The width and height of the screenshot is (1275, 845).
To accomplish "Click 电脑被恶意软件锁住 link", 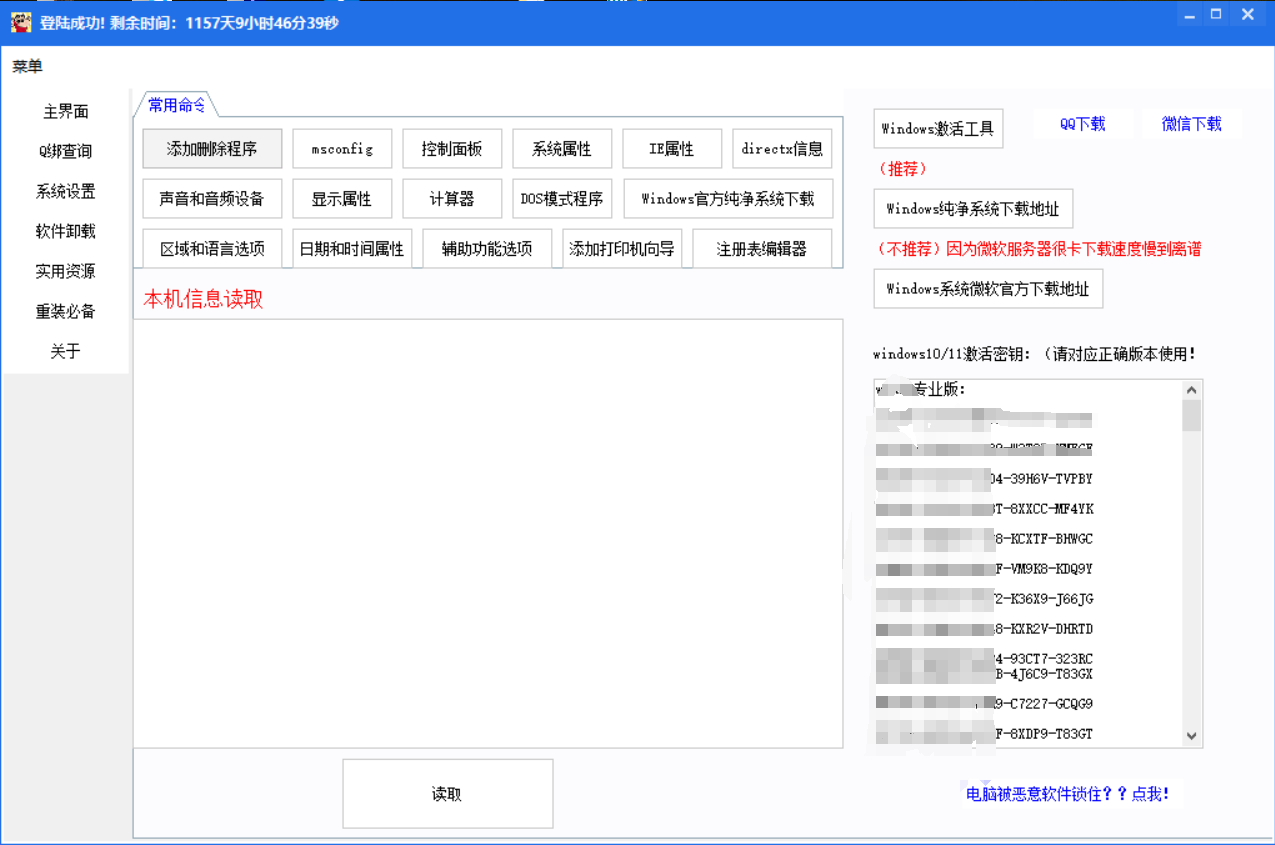I will (1068, 794).
